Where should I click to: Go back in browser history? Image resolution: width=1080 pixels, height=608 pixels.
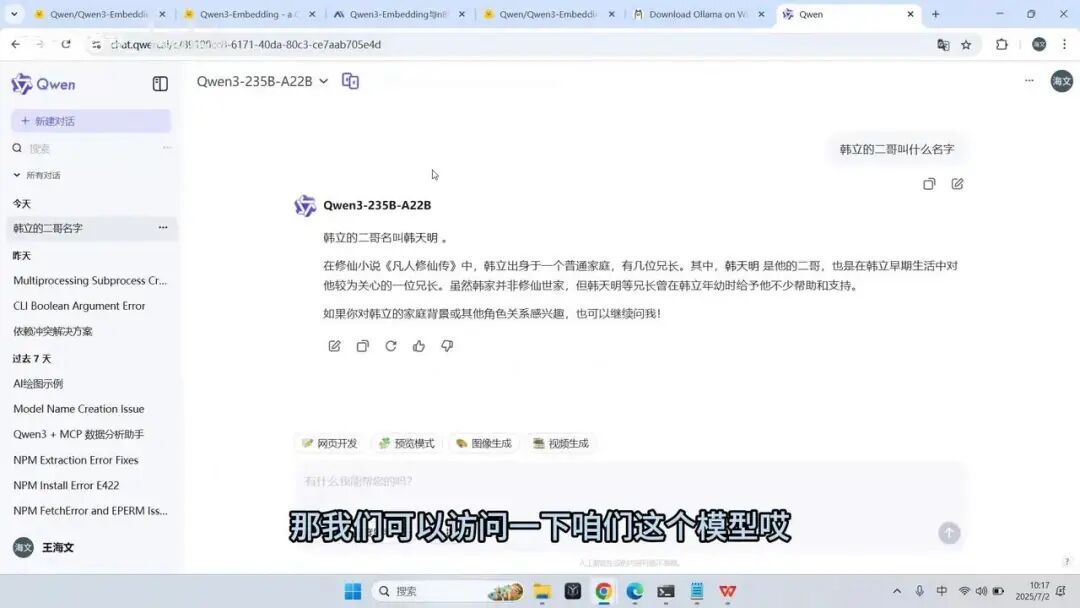coord(15,44)
